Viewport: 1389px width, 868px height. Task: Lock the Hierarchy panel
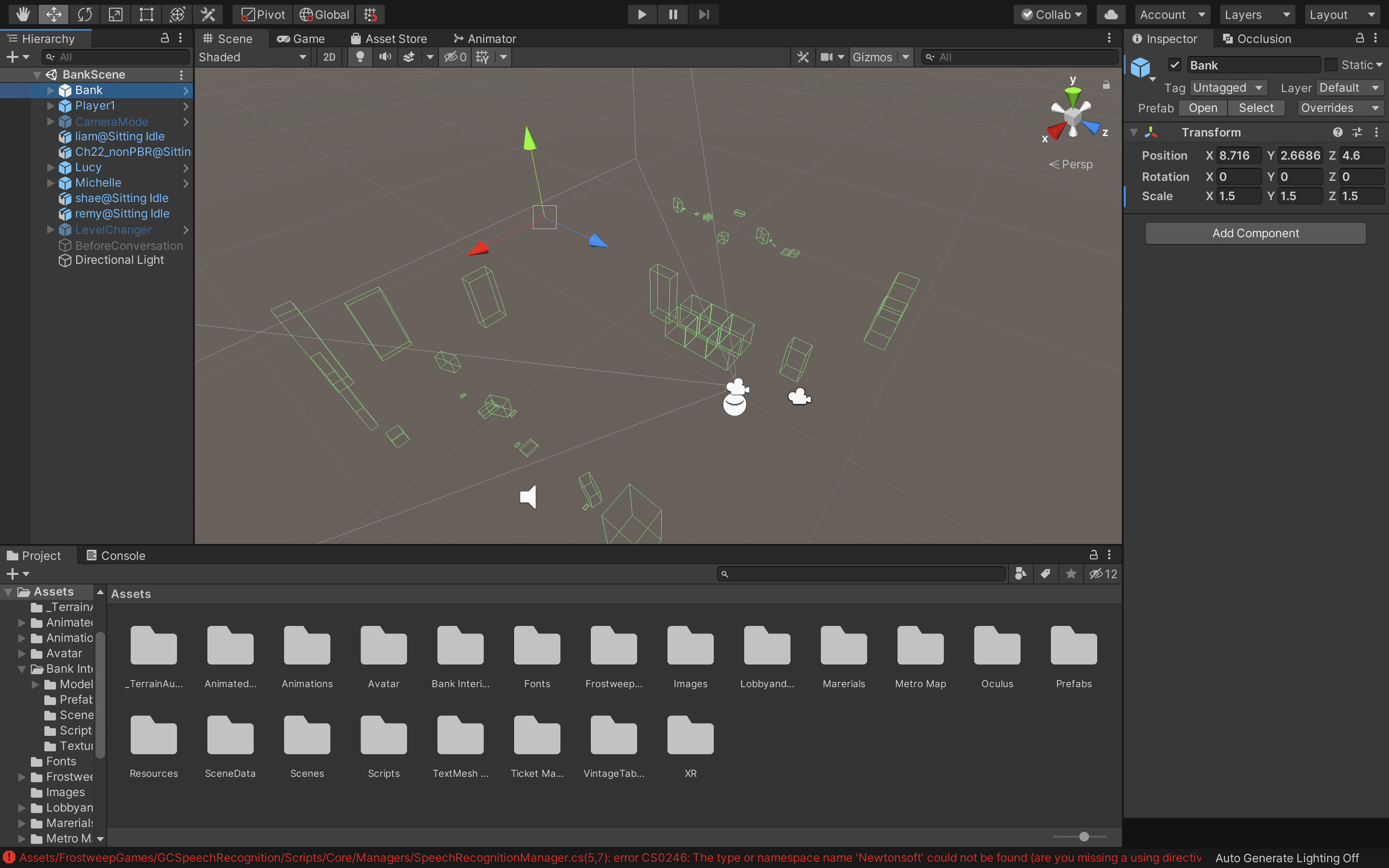(x=165, y=38)
